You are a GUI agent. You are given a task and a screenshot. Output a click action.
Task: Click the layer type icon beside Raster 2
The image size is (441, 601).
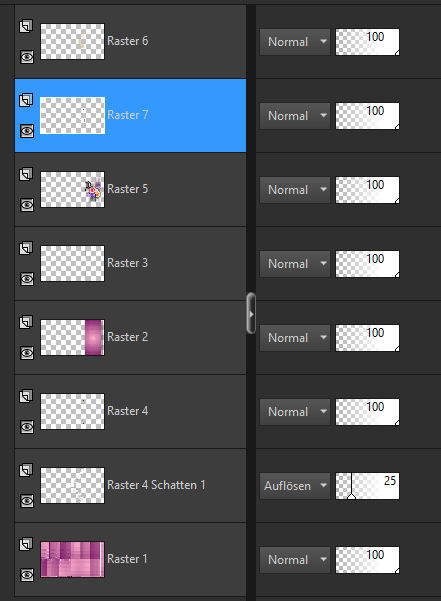26,322
